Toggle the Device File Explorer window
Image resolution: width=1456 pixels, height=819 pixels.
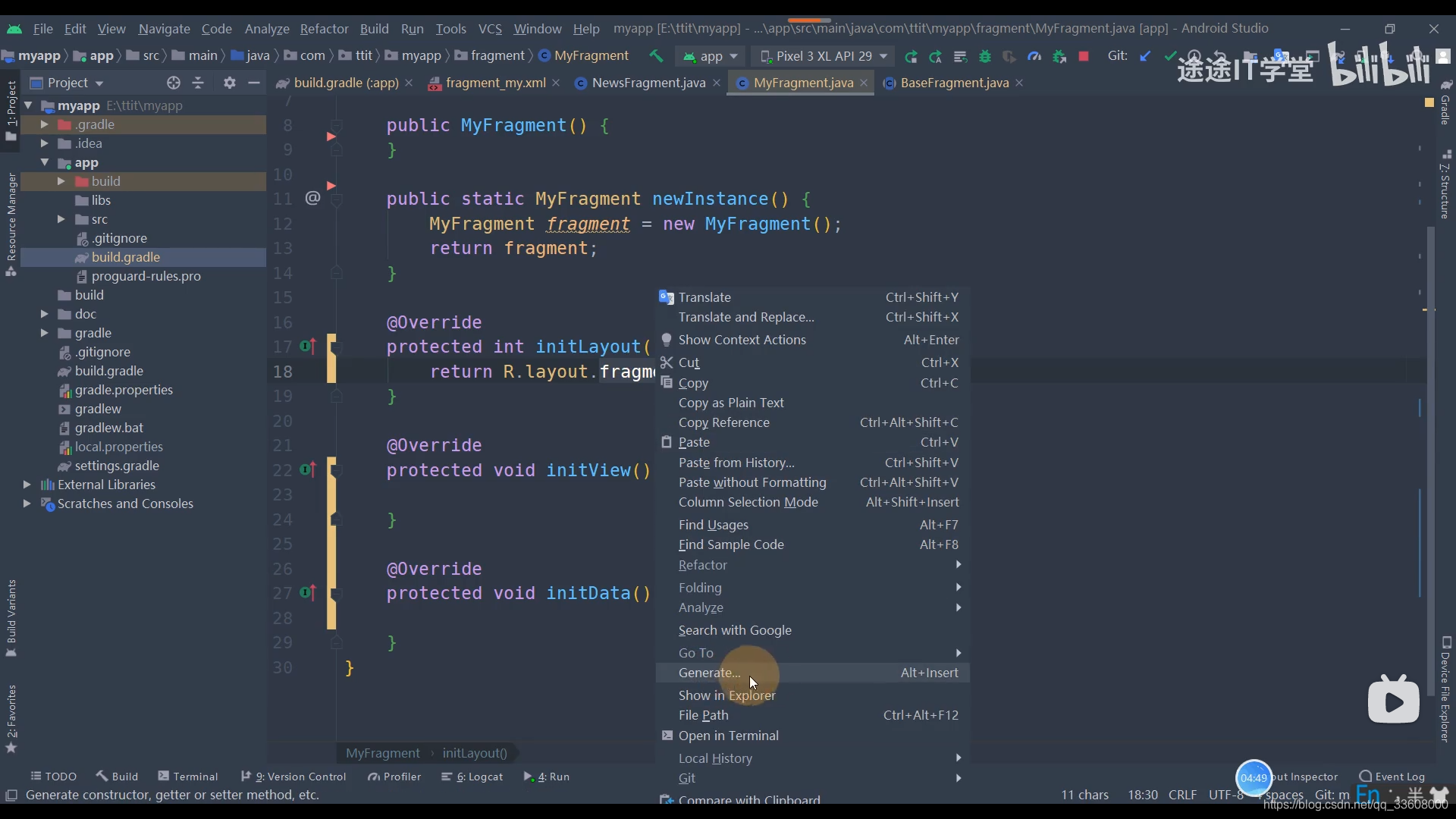pos(1445,689)
